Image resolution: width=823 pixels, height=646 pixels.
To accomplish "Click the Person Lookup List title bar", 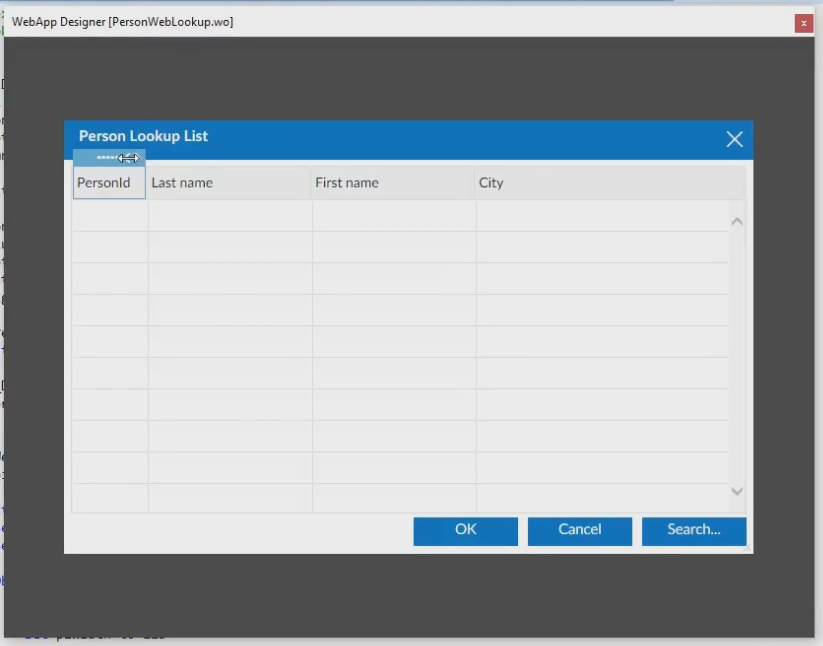I will click(400, 138).
